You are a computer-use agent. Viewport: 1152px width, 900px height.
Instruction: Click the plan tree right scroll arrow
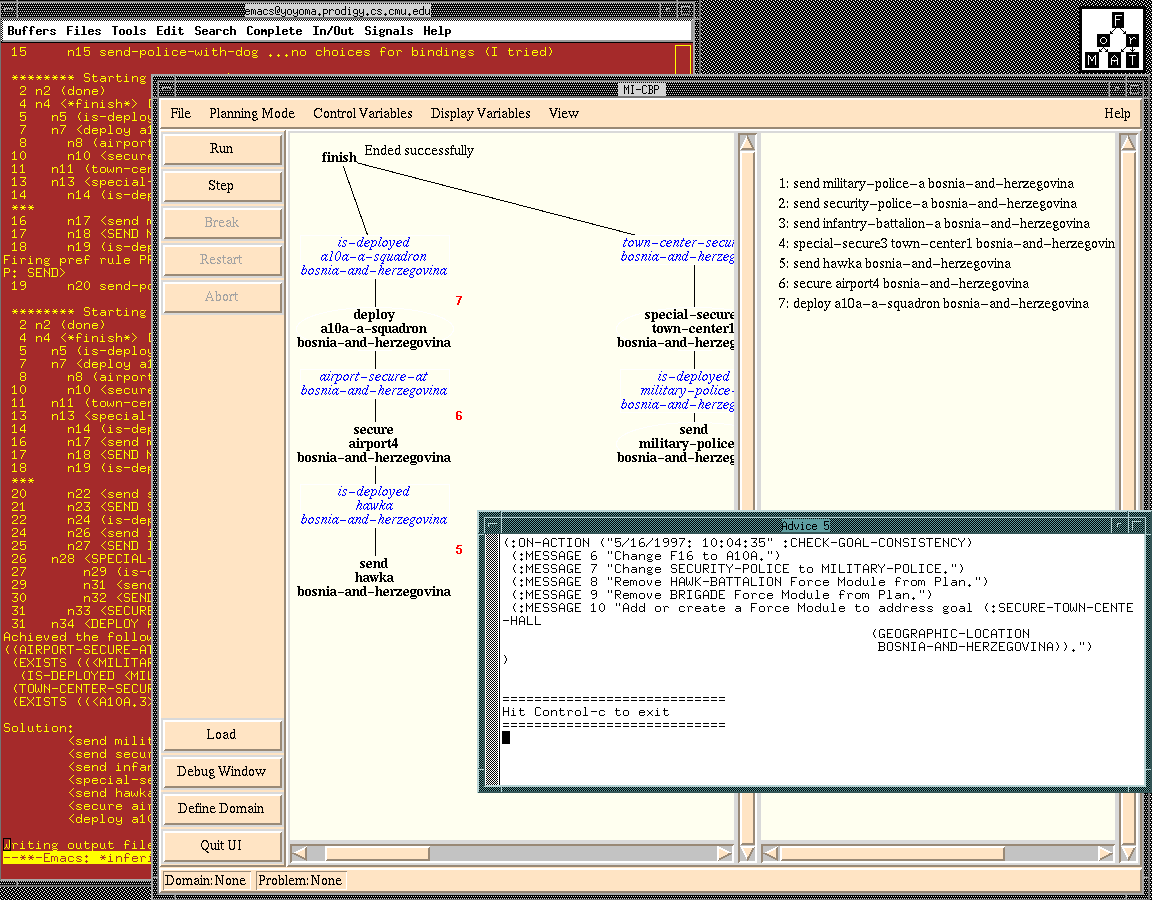coord(725,853)
